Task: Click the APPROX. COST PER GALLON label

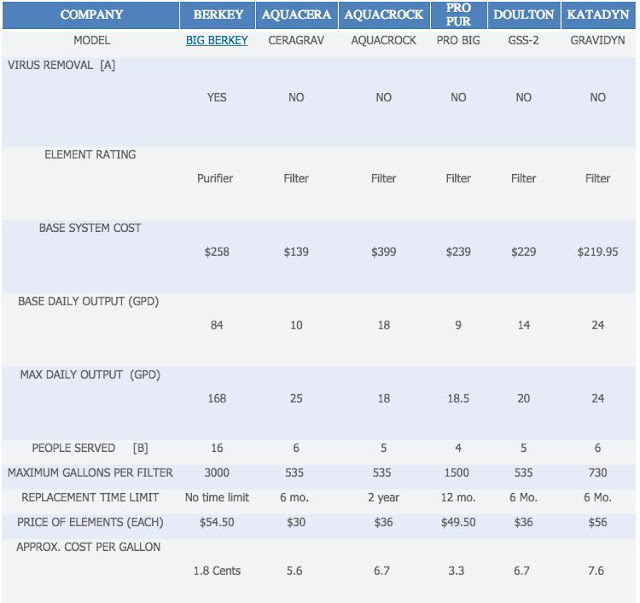Action: click(x=89, y=547)
